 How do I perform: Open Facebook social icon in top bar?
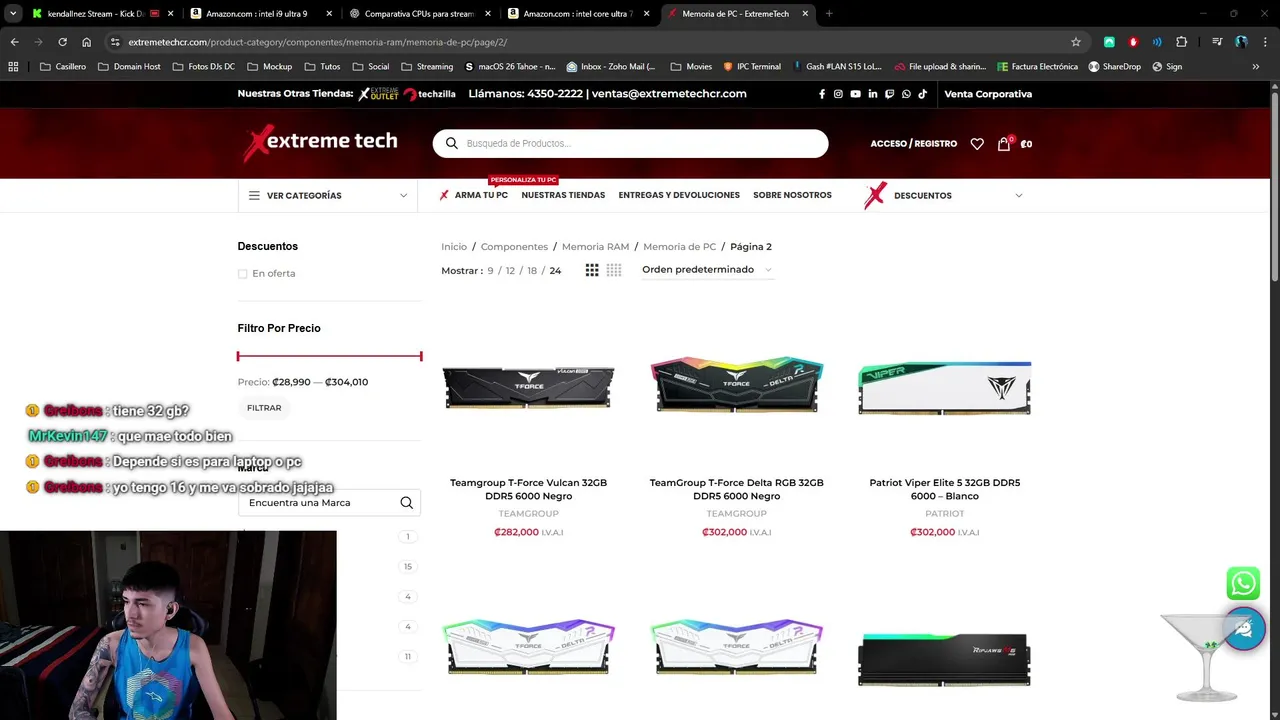click(822, 94)
